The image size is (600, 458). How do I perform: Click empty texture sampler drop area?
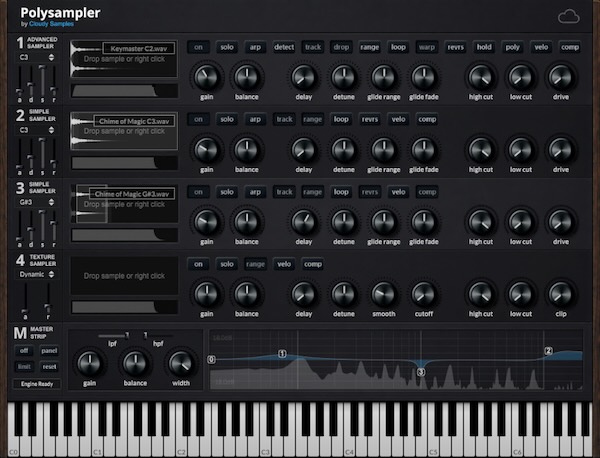tap(124, 276)
